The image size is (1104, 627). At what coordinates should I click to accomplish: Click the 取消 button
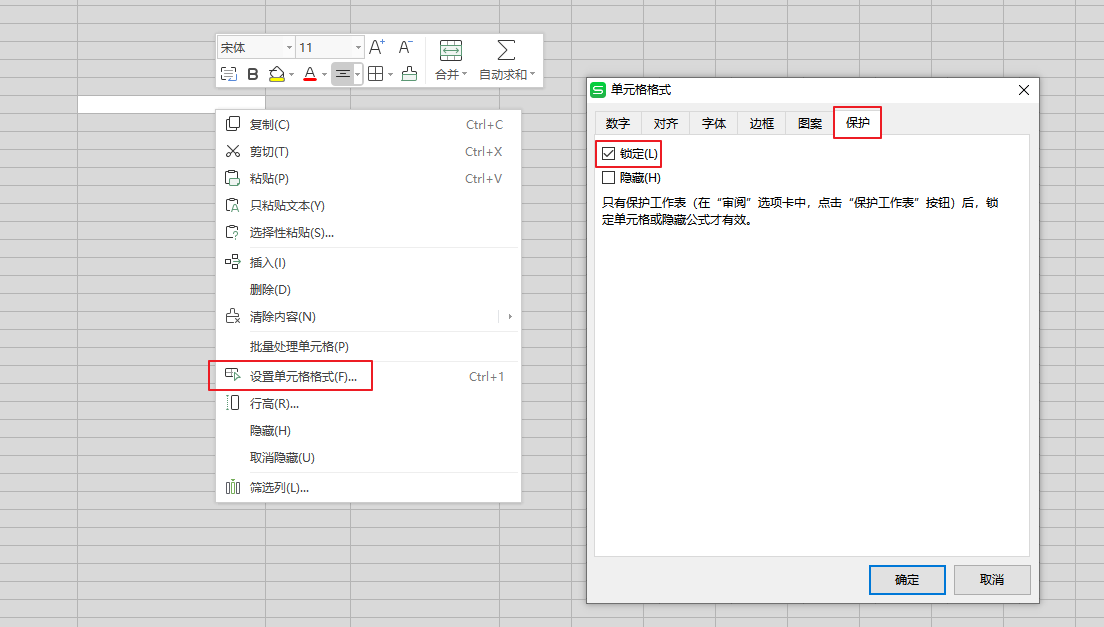coord(992,580)
